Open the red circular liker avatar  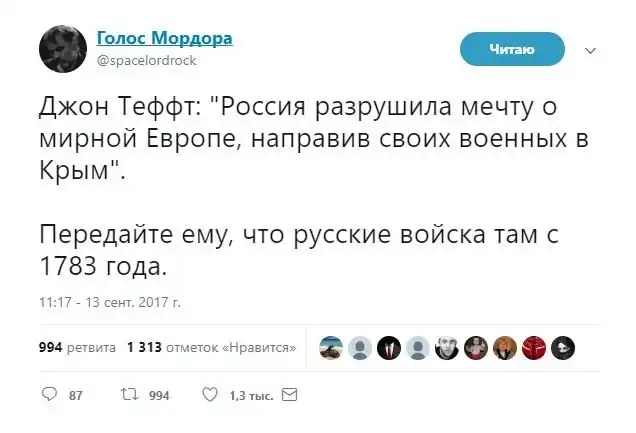[x=535, y=348]
